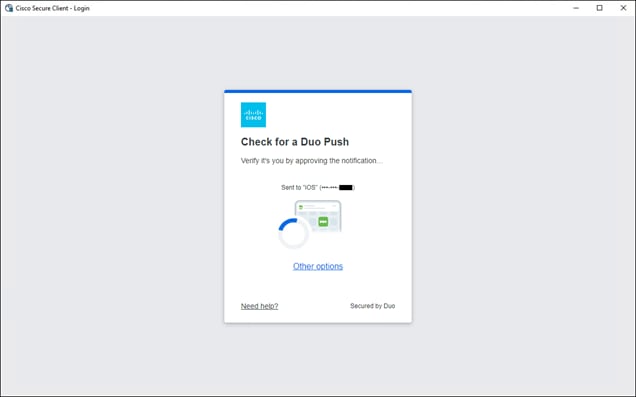The image size is (636, 397).
Task: Click the "Verify it's you by approving" text
Action: 312,161
